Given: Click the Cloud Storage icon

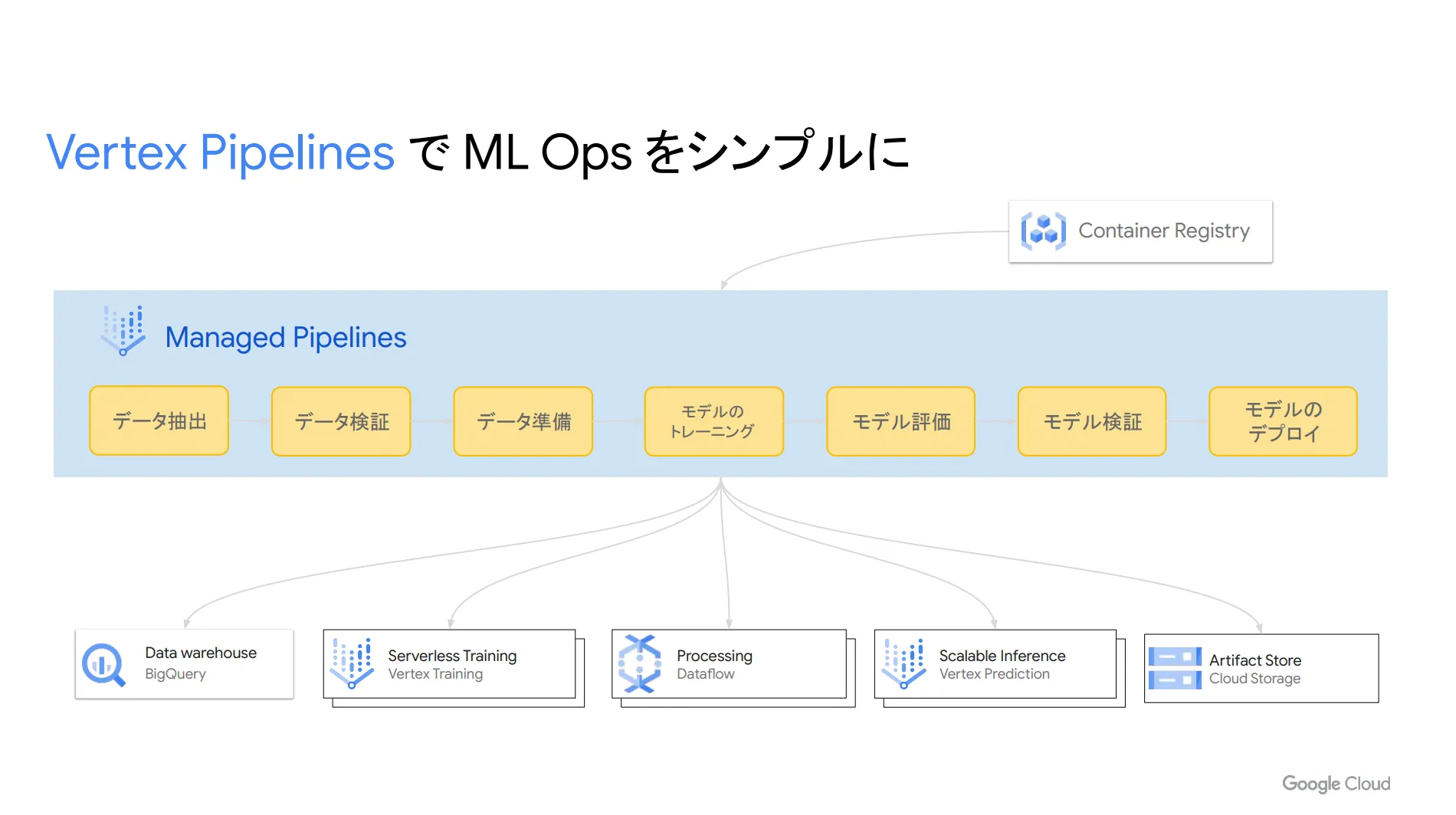Looking at the screenshot, I should click(1175, 668).
